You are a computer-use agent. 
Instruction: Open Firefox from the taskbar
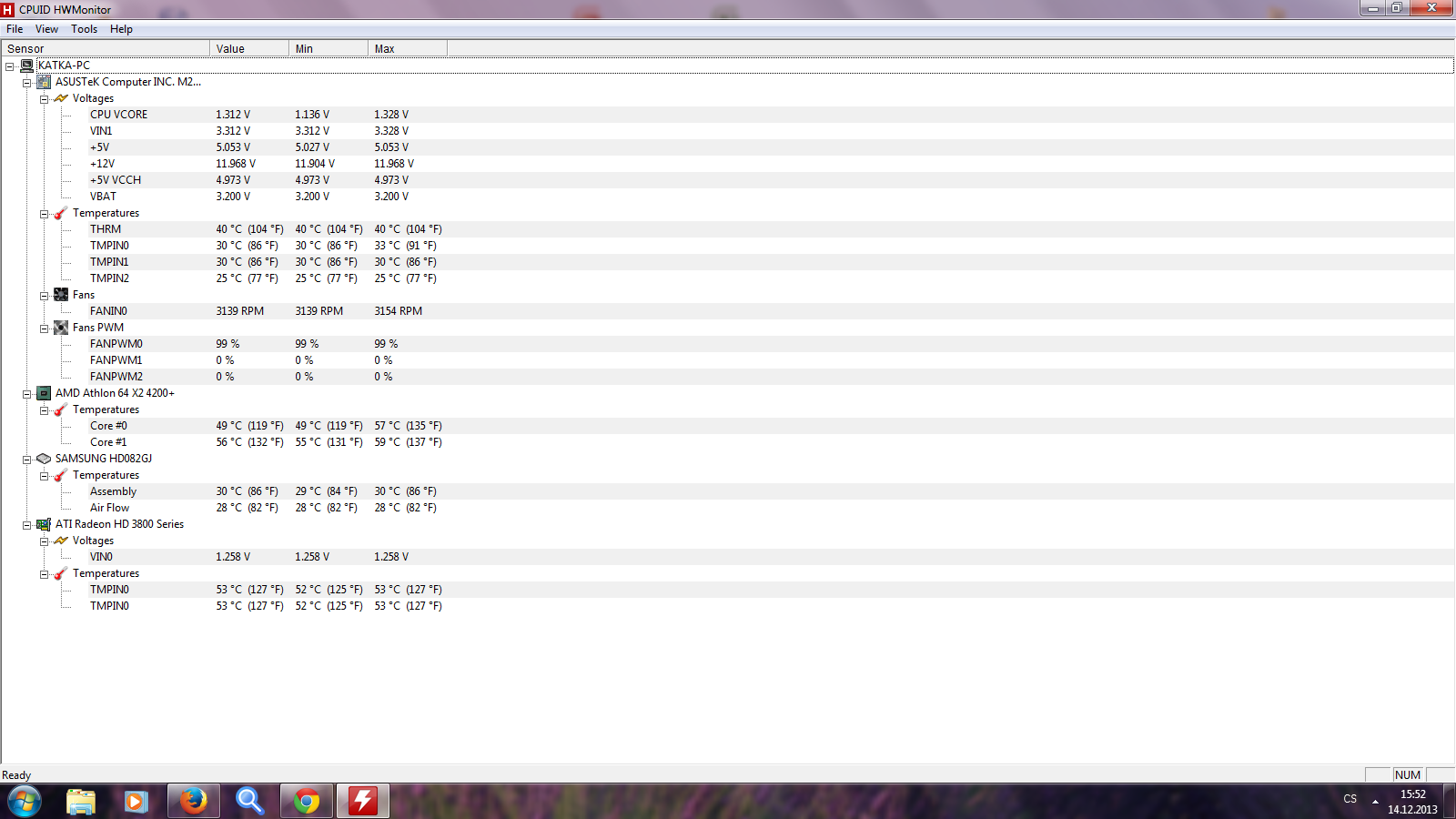(x=193, y=801)
